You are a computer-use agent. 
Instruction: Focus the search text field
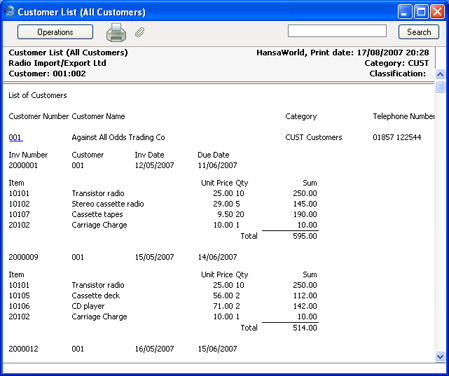point(337,31)
